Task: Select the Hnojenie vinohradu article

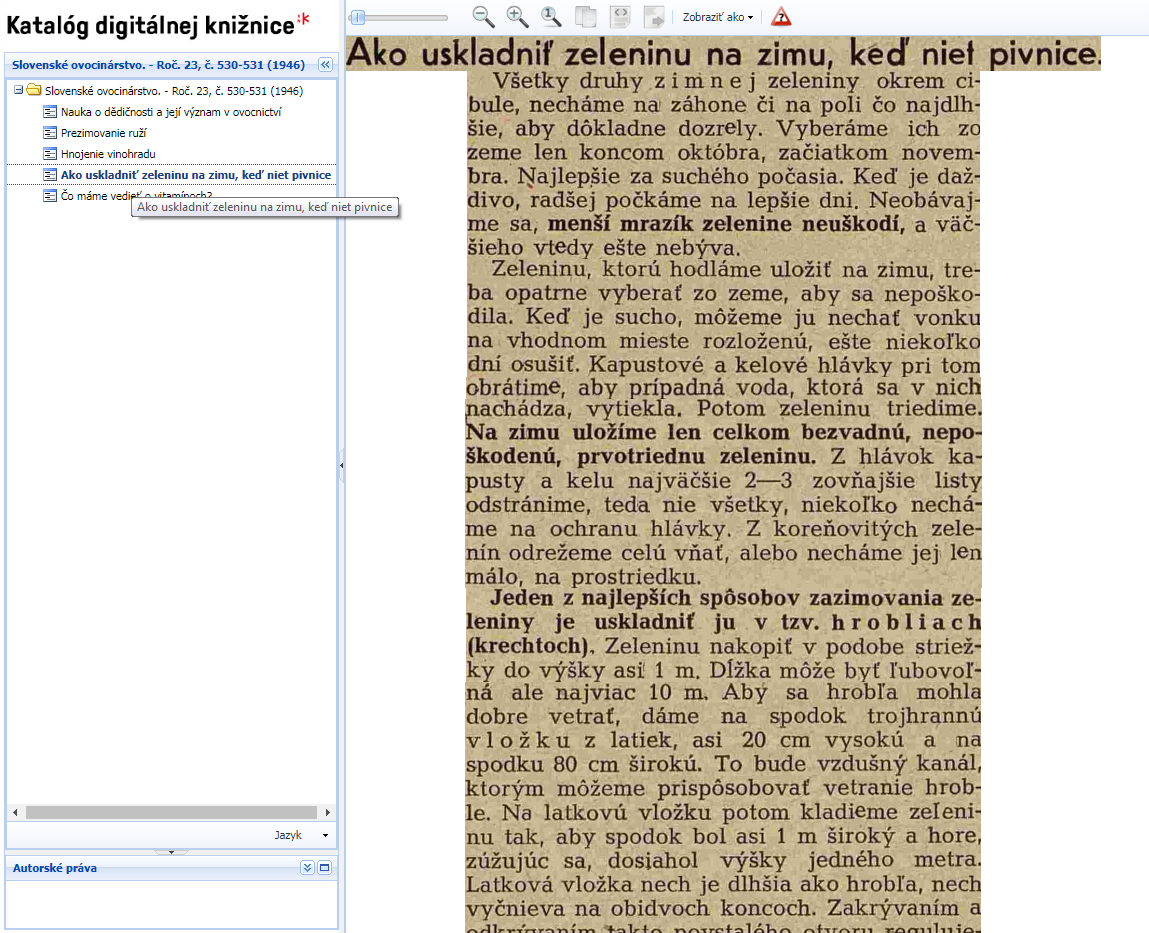Action: (108, 154)
